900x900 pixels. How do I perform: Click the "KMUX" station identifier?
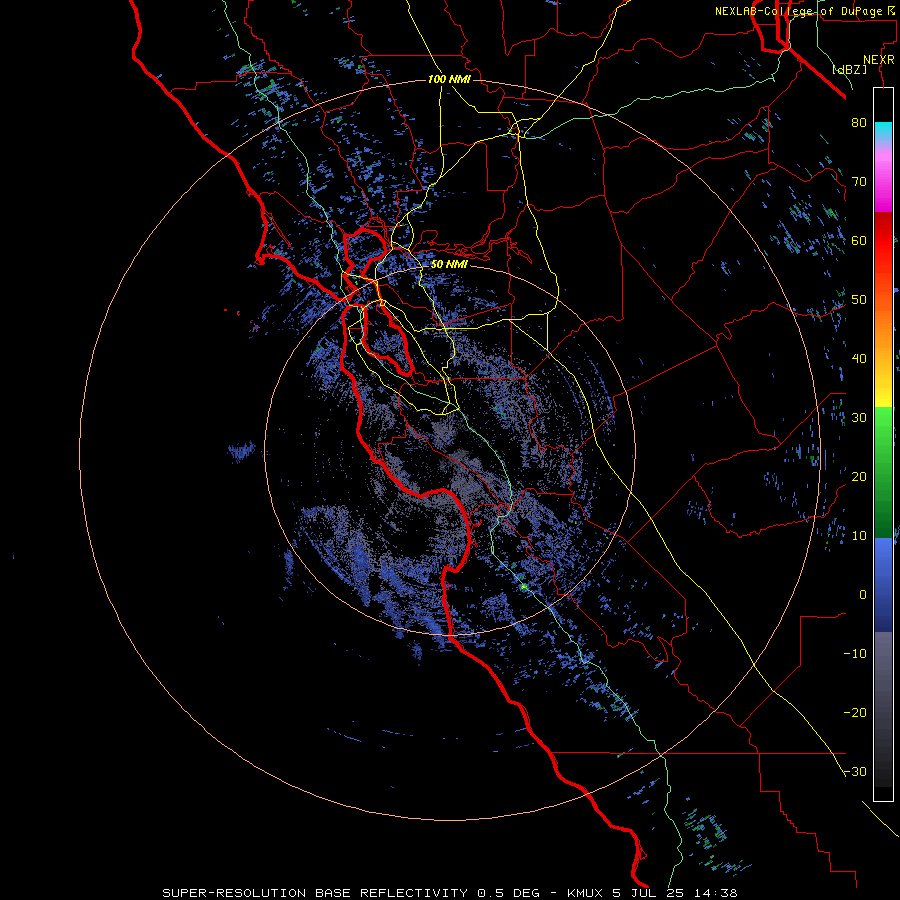pos(587,893)
